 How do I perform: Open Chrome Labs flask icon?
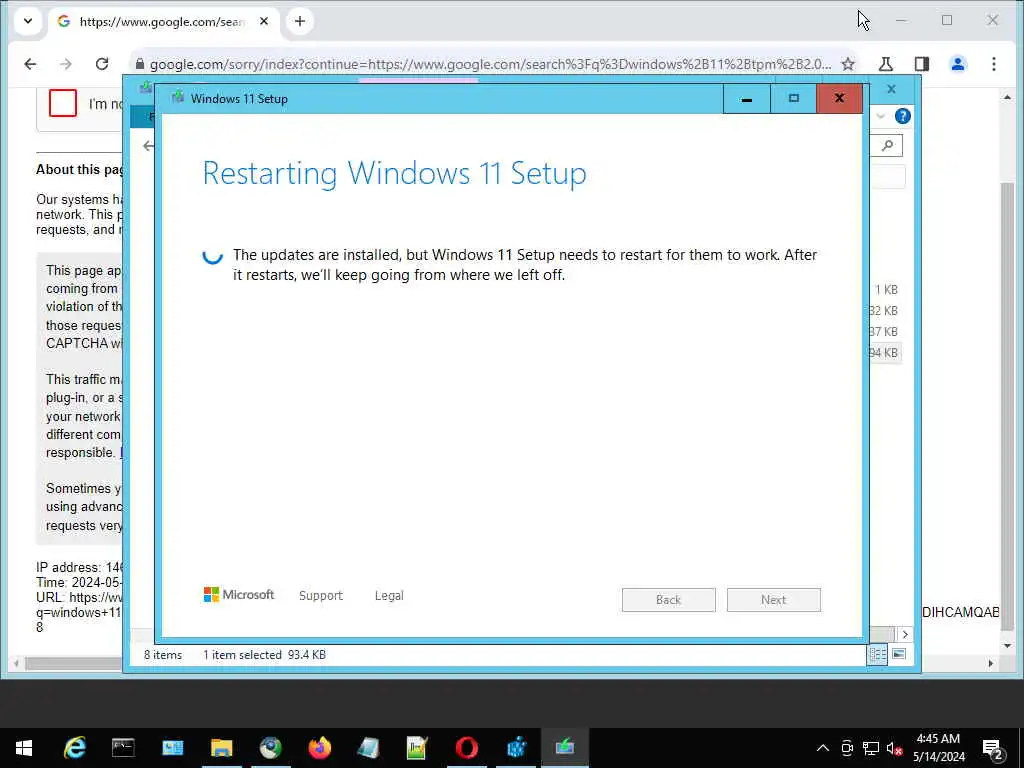[x=886, y=64]
